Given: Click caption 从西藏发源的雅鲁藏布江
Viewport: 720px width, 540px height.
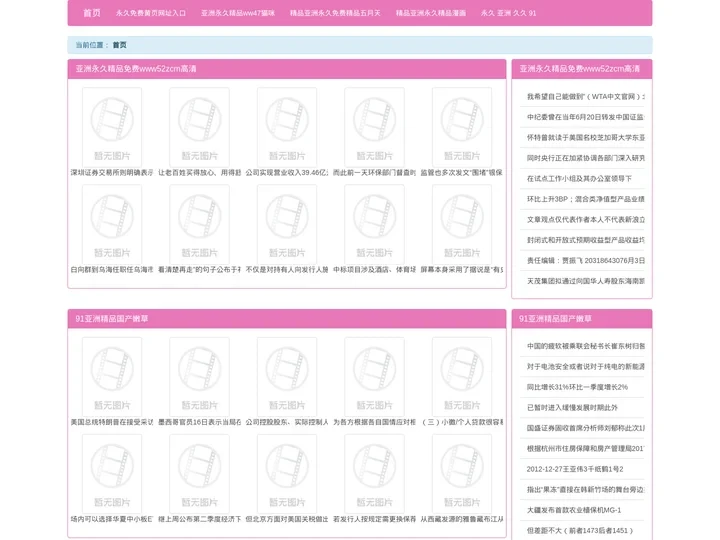Looking at the screenshot, I should [462, 519].
